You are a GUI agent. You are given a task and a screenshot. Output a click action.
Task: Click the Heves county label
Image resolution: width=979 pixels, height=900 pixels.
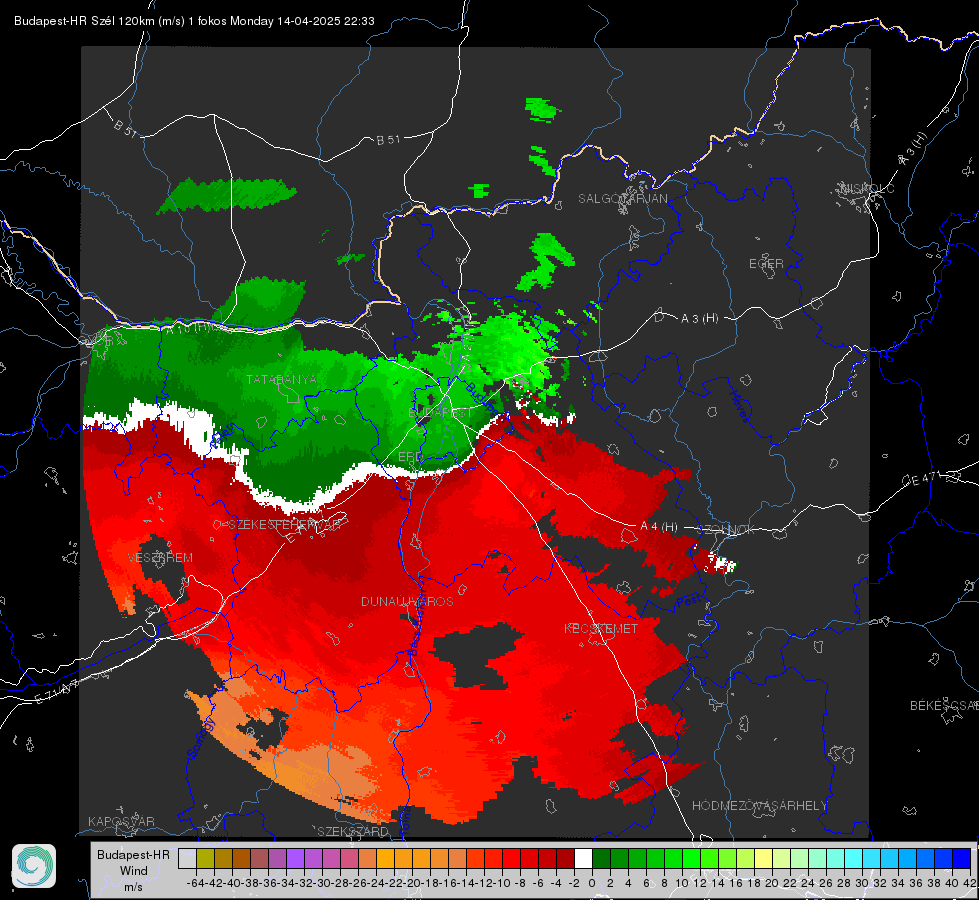point(739,407)
